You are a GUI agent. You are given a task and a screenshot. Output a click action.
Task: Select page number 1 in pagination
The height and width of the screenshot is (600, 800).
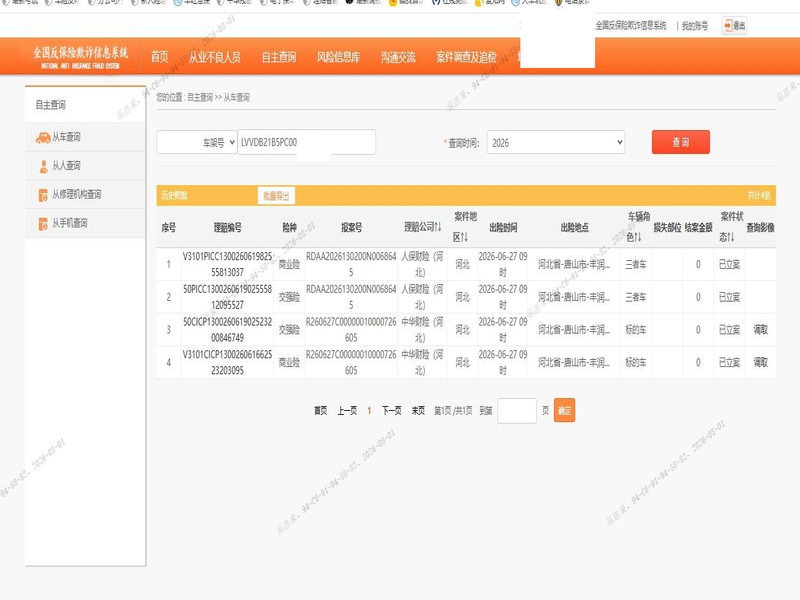pyautogui.click(x=369, y=411)
